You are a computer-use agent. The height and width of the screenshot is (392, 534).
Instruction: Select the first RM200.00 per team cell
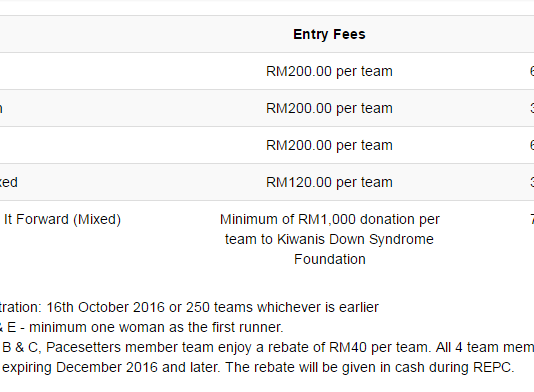pos(329,72)
